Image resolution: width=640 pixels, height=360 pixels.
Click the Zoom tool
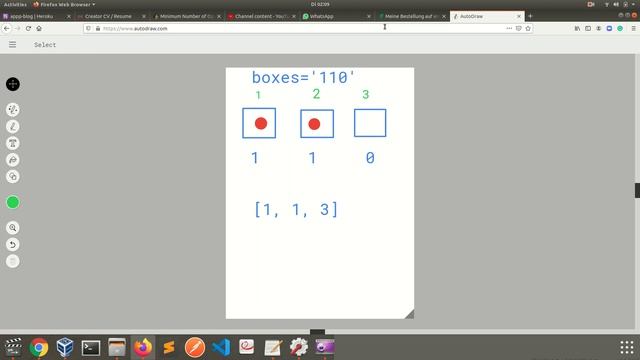(13, 228)
